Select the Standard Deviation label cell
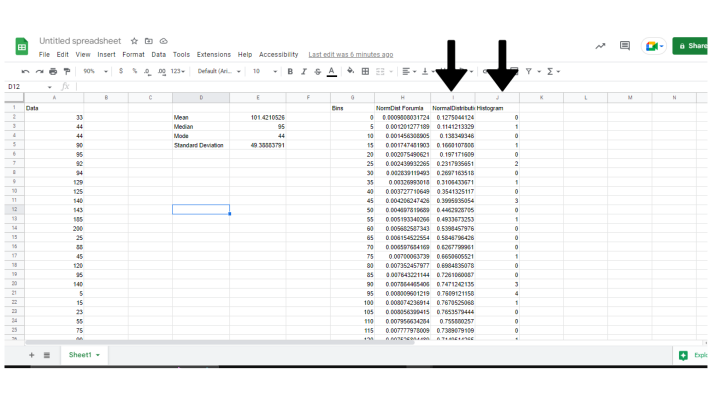Viewport: 712px width, 400px height. tap(201, 145)
